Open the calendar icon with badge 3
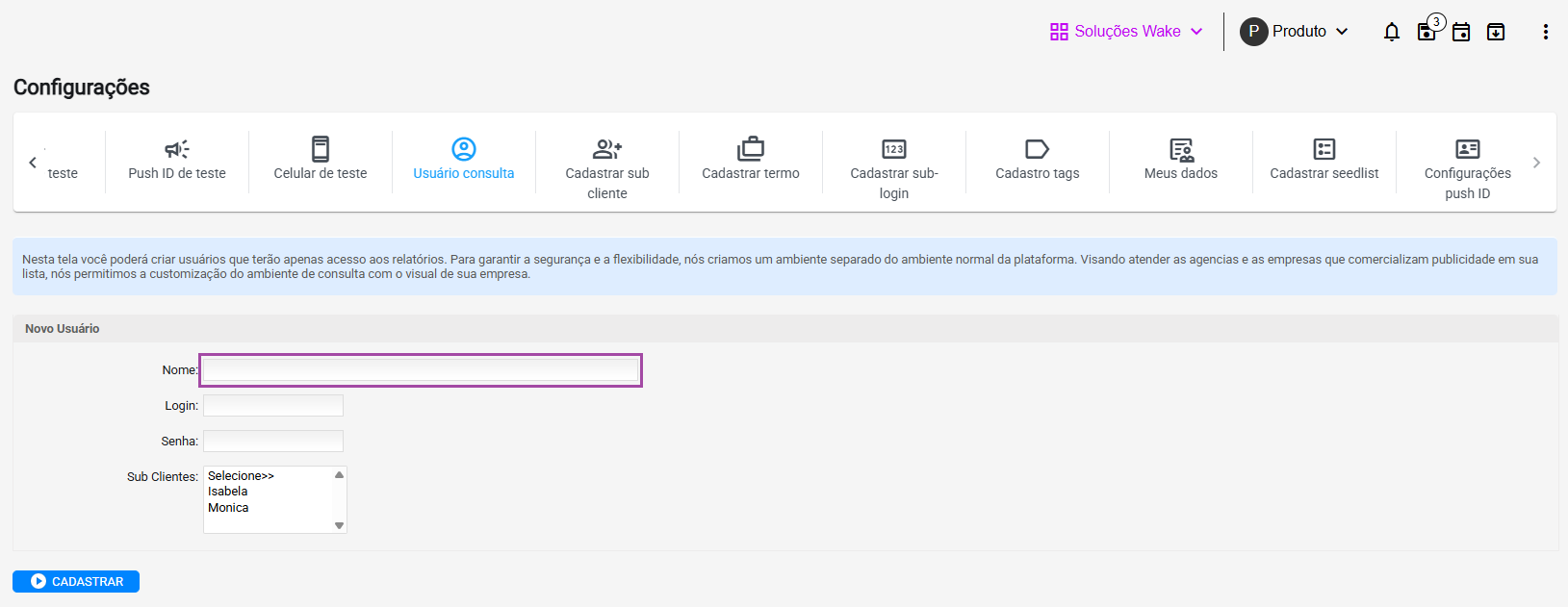This screenshot has height=607, width=1568. [1427, 32]
